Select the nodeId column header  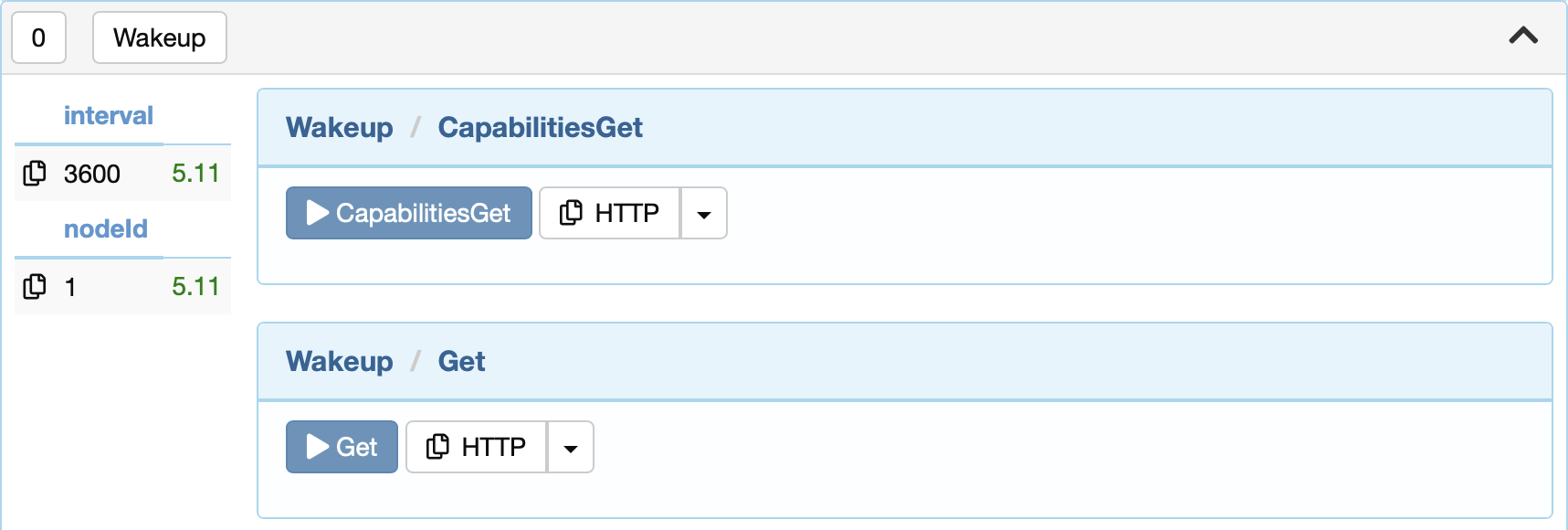(106, 229)
